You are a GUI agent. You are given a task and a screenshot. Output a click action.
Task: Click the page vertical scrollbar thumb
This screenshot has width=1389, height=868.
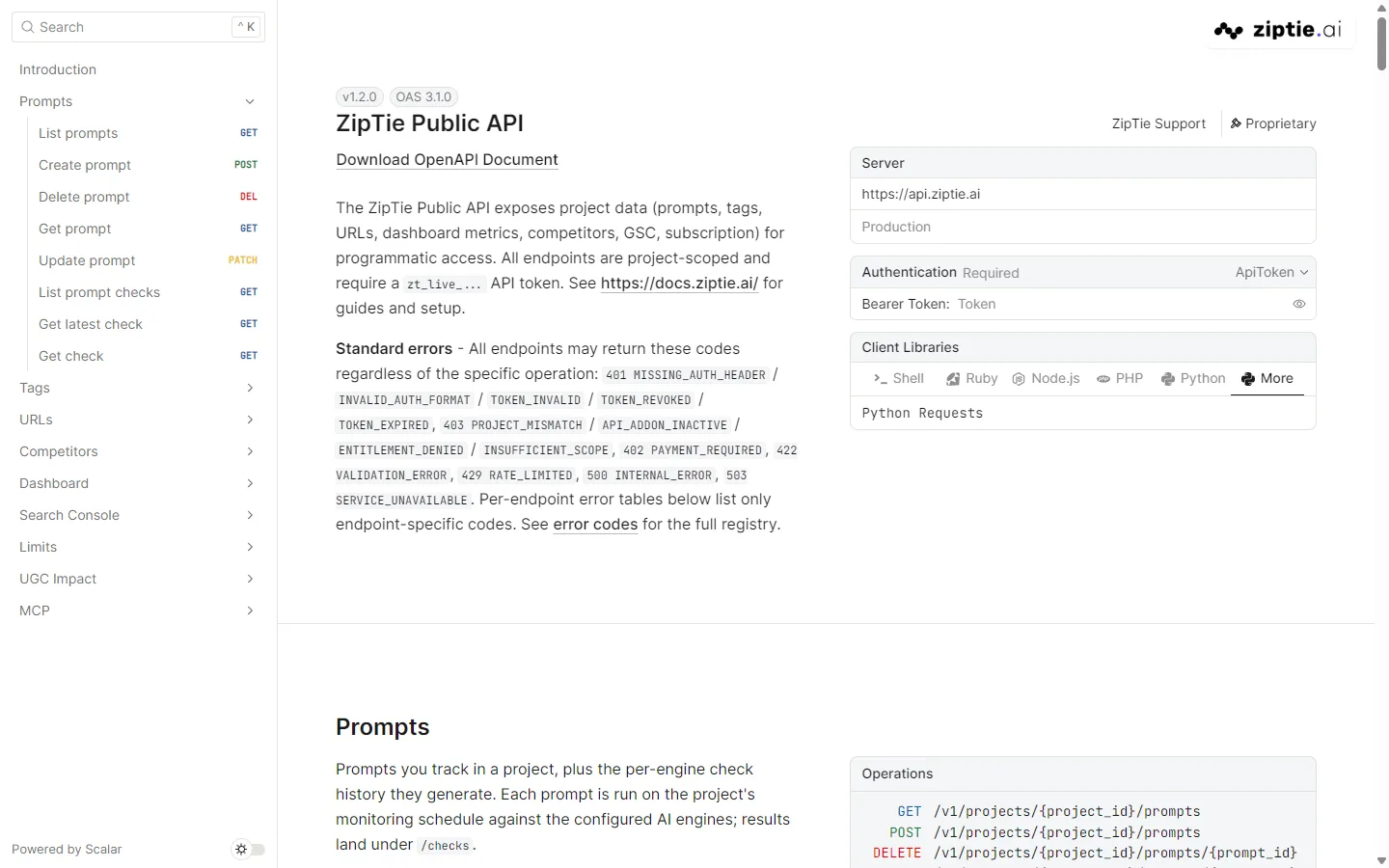pyautogui.click(x=1381, y=43)
